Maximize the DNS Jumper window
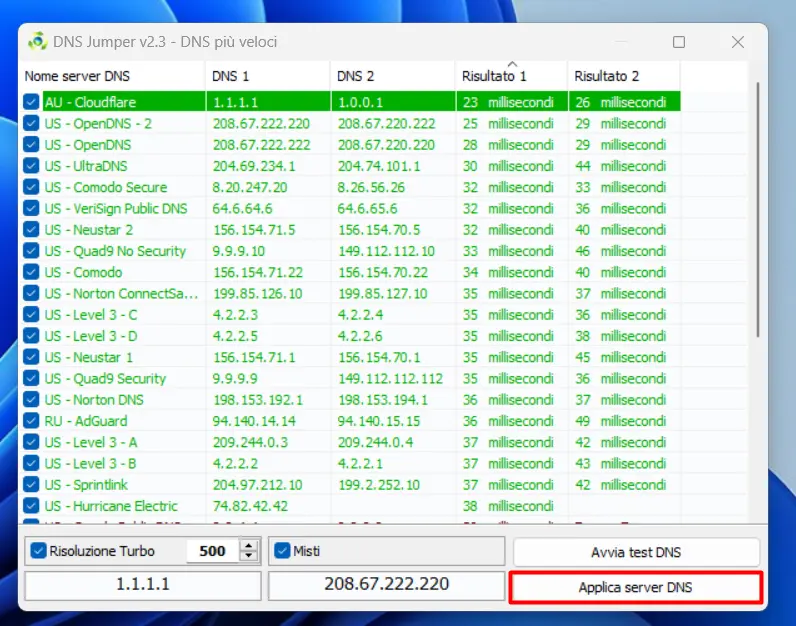The width and height of the screenshot is (796, 626). [679, 42]
